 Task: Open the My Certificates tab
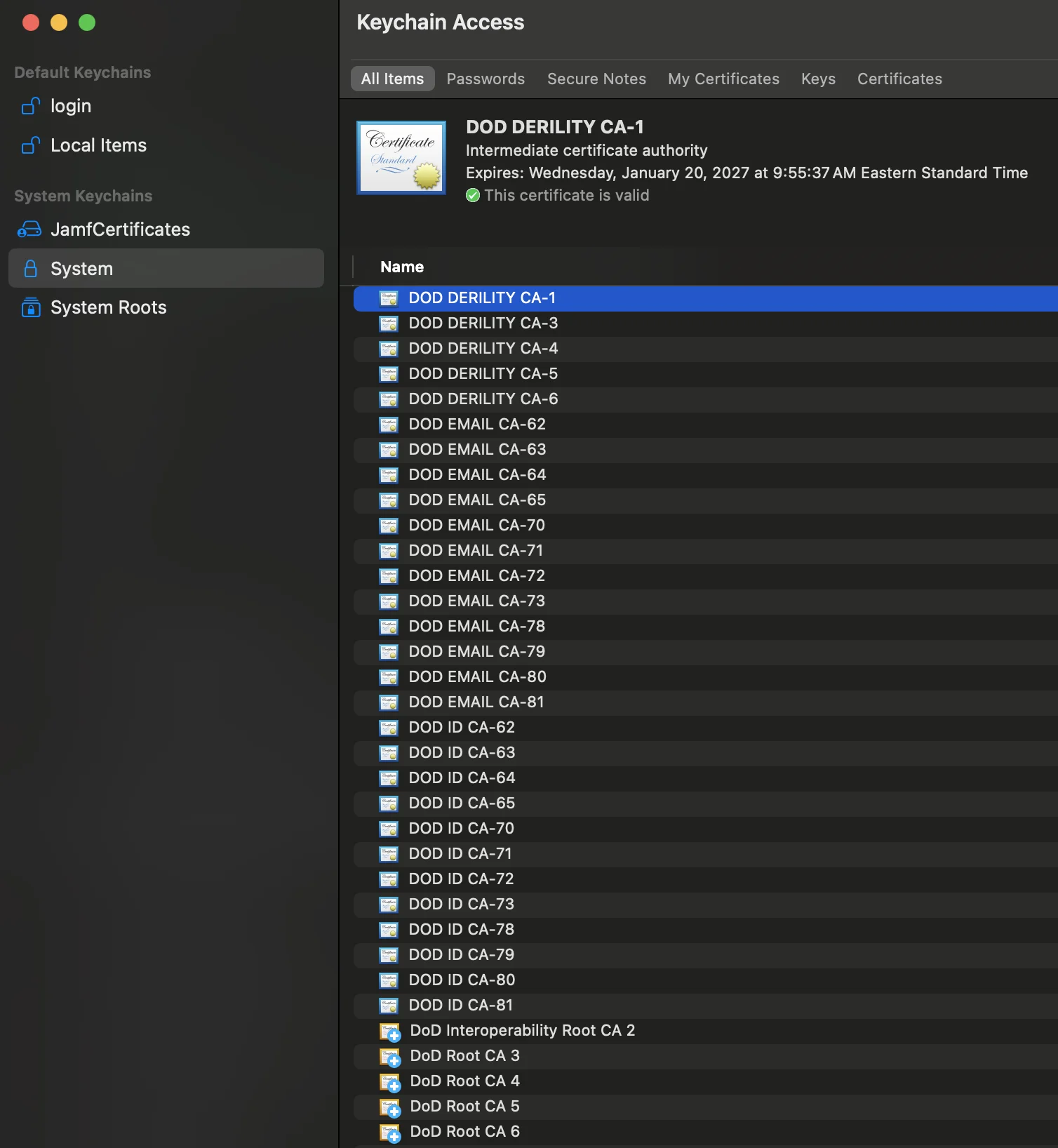coord(723,79)
